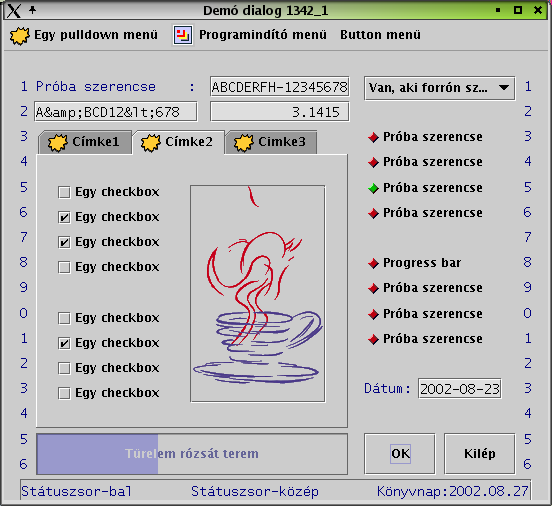Switch to the Címke3 tab
Screen dimensions: 552x506
coord(271,142)
